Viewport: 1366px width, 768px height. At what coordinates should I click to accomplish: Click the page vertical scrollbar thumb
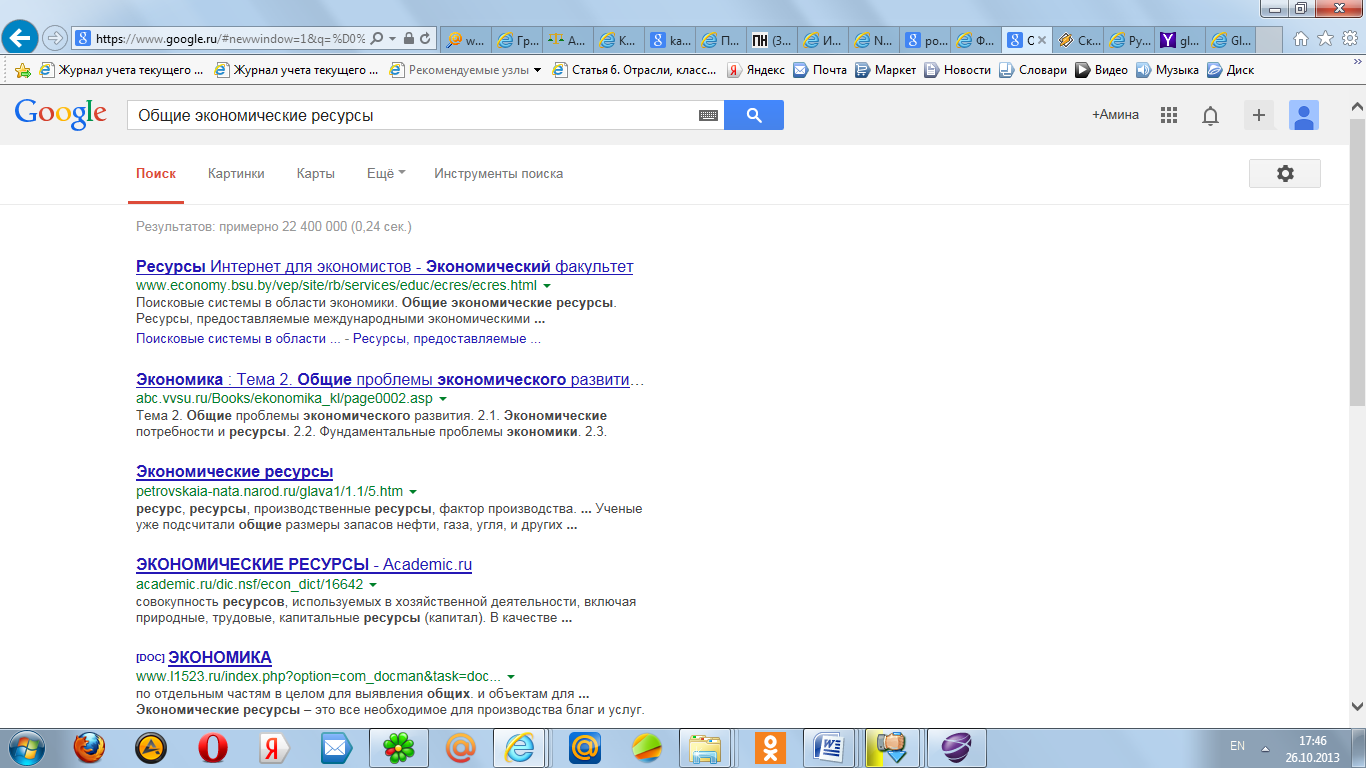[x=1357, y=260]
